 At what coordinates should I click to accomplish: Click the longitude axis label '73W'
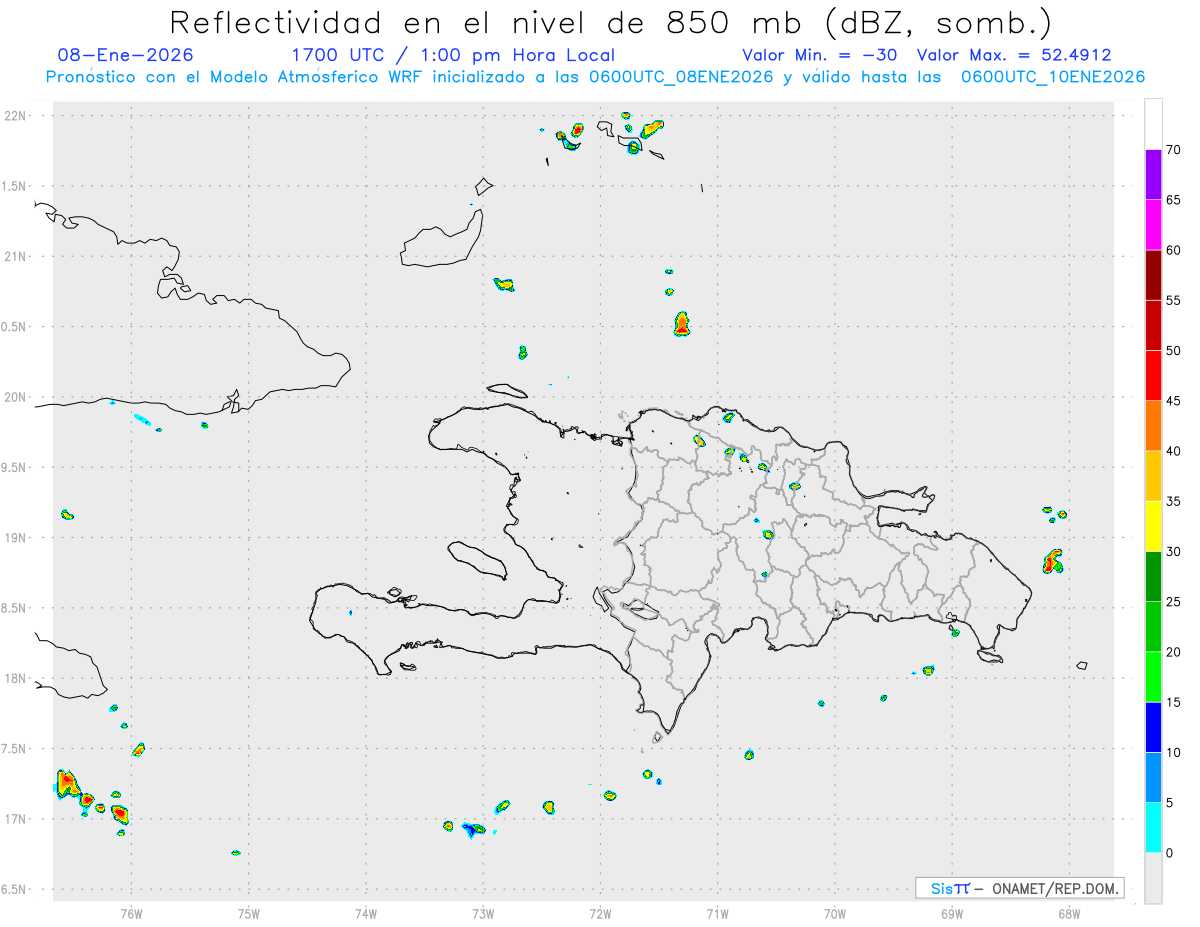(x=483, y=913)
